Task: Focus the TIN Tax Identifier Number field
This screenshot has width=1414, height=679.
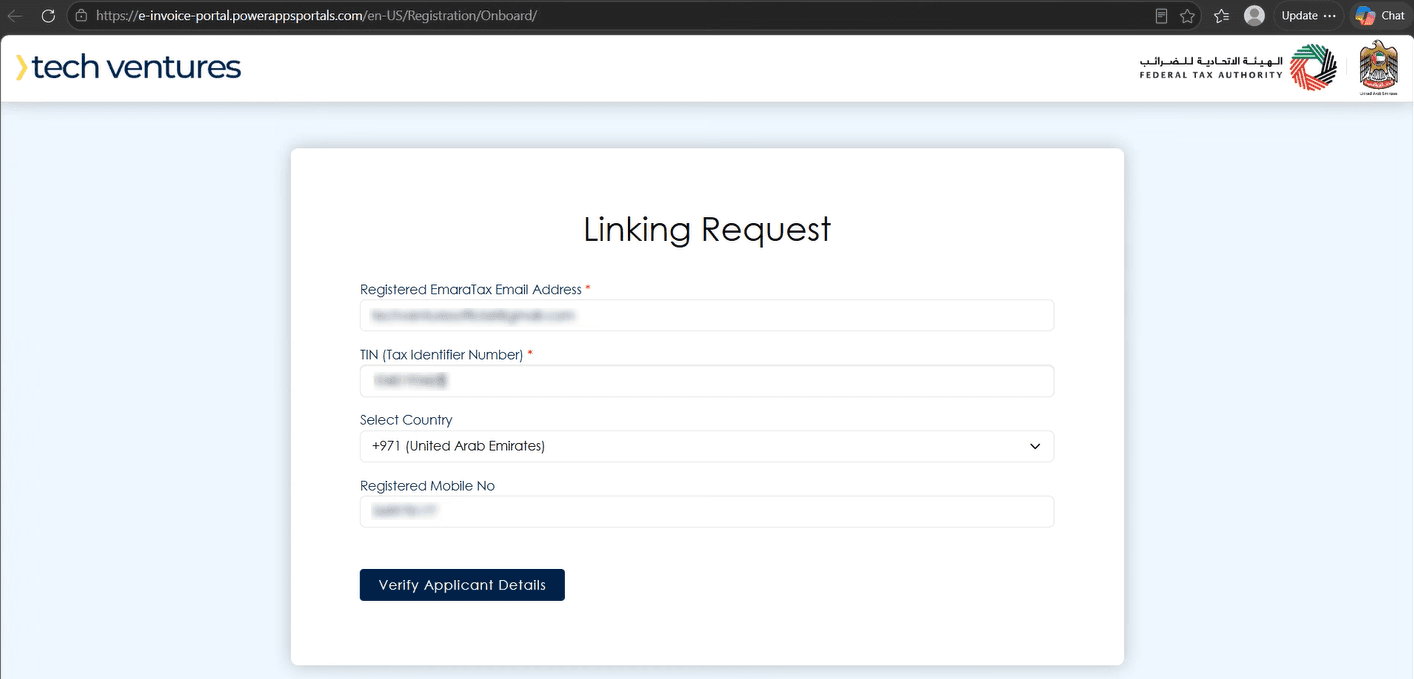Action: click(x=707, y=381)
